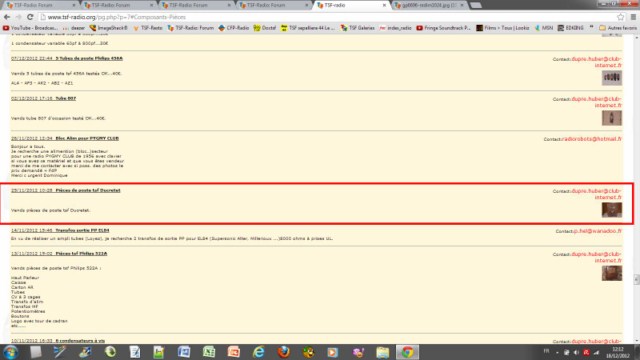Launch Internet Explorer from the taskbar

[x=258, y=352]
